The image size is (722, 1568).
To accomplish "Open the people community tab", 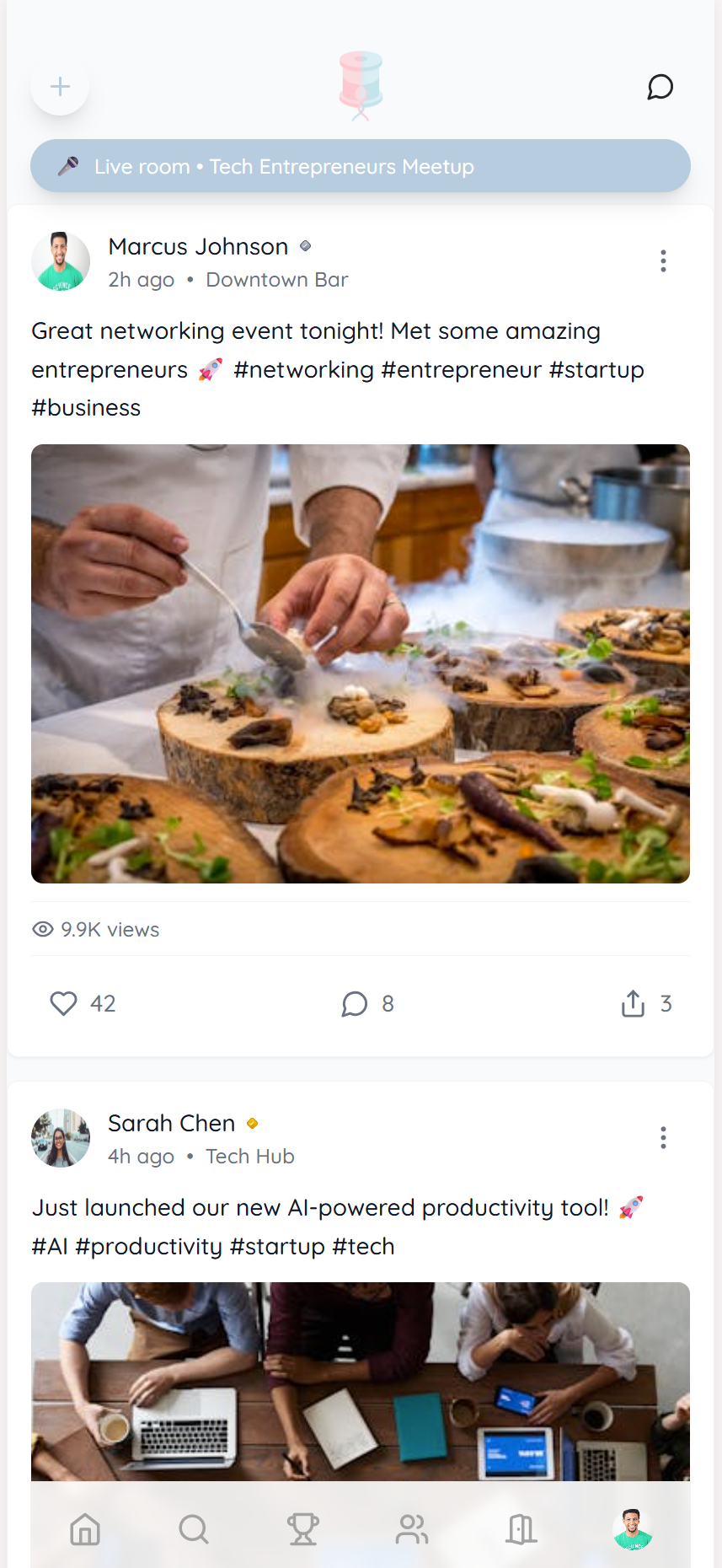I will coord(412,1528).
